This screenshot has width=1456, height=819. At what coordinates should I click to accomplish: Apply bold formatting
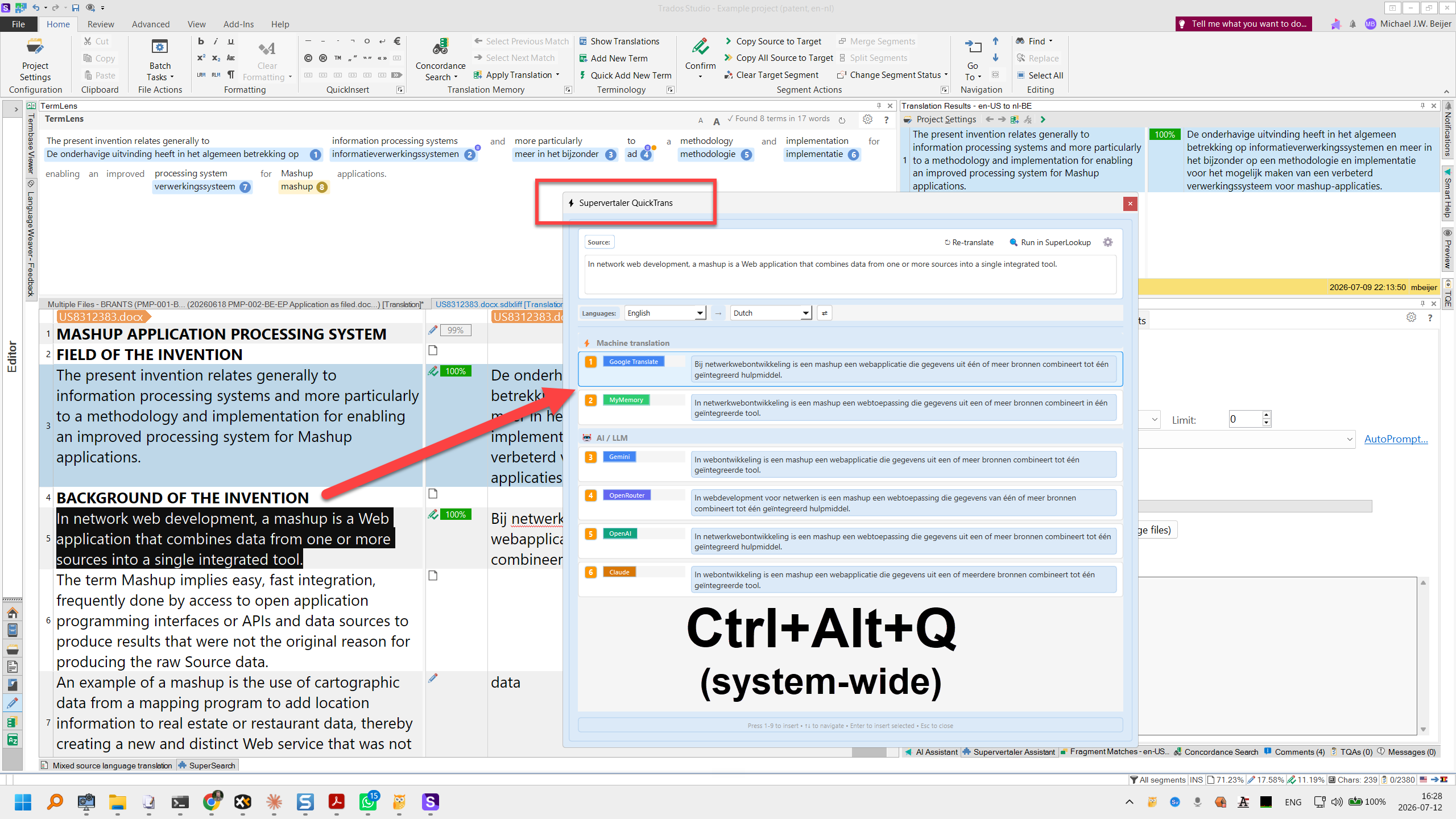[x=201, y=41]
